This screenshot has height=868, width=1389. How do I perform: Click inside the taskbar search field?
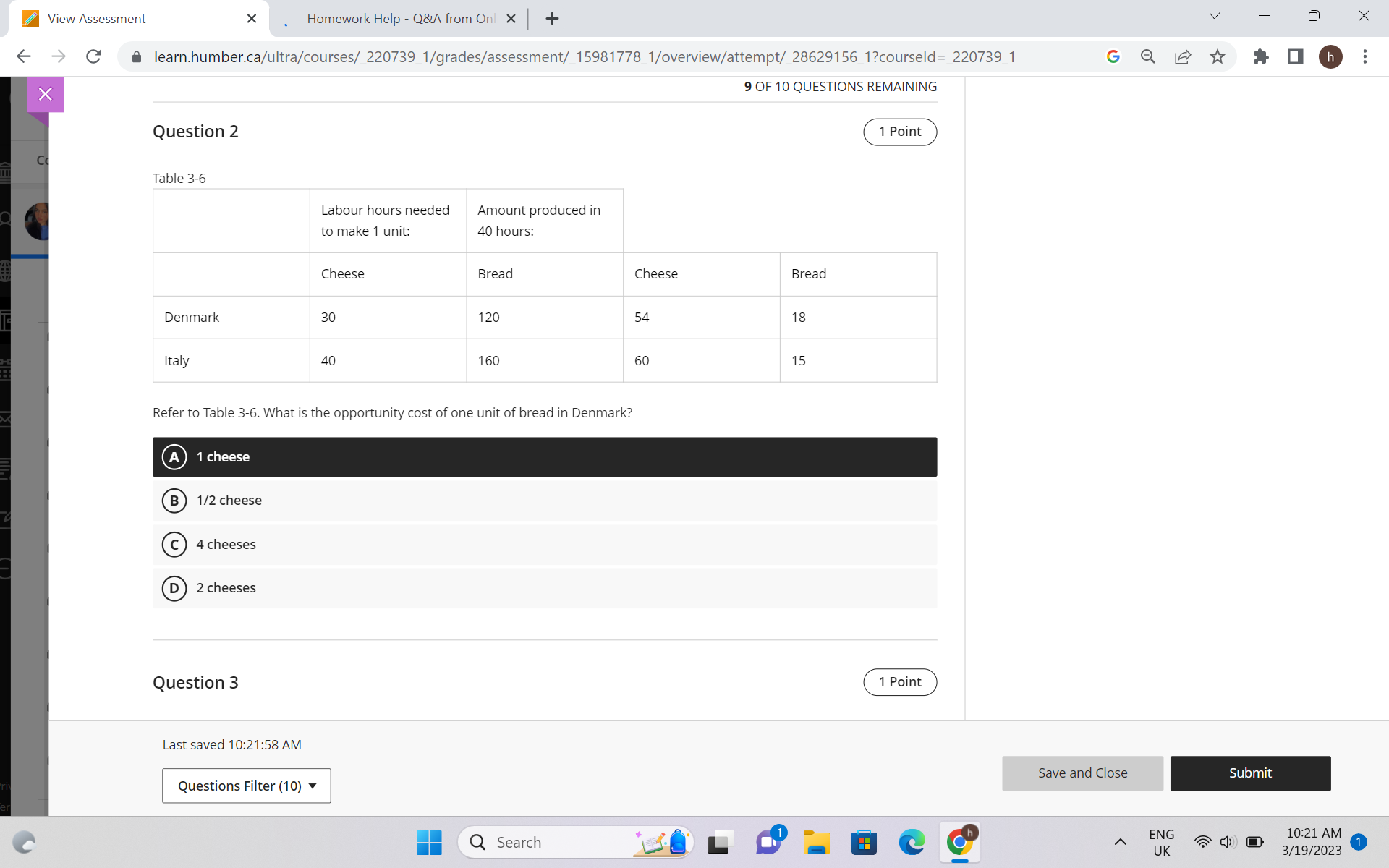pyautogui.click(x=550, y=842)
